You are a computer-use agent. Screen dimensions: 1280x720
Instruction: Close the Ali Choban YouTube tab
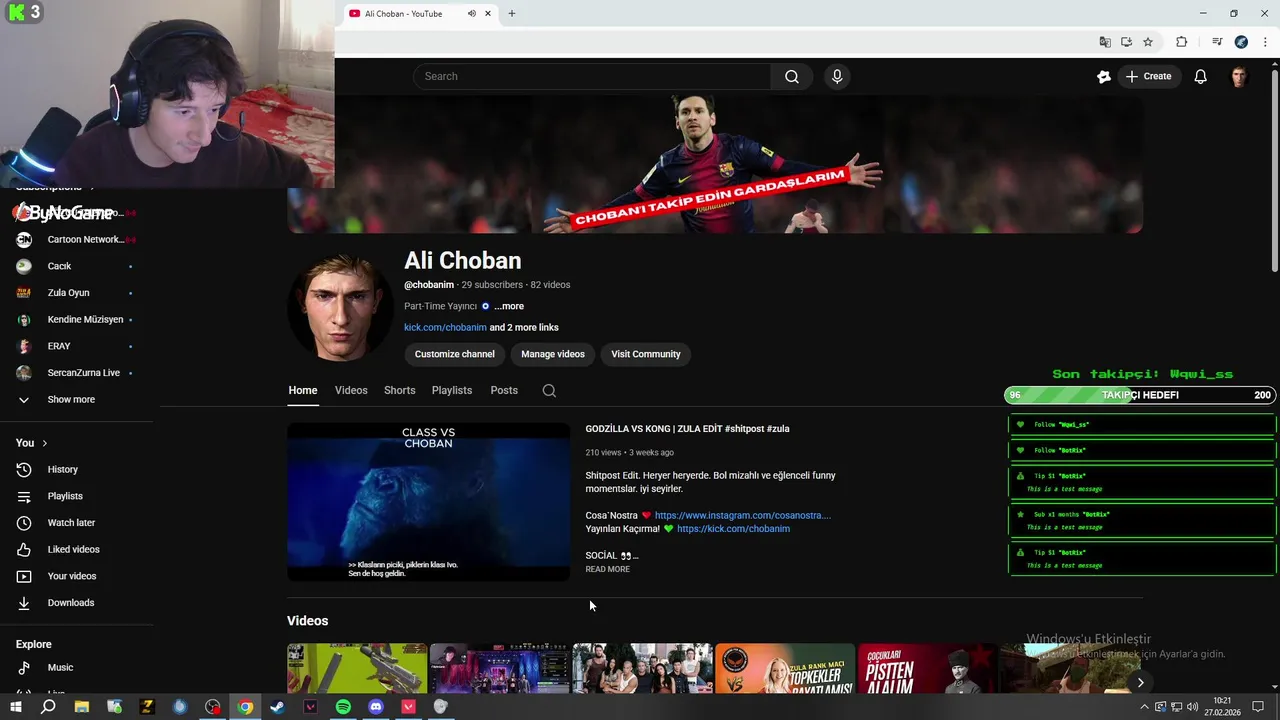coord(488,14)
